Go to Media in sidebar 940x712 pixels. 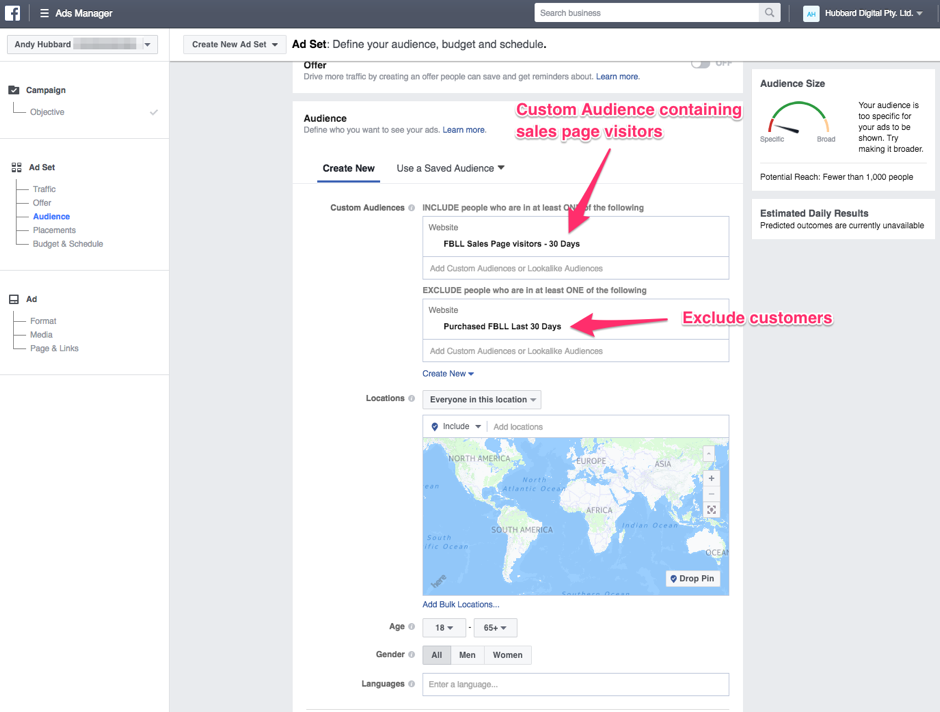click(x=41, y=334)
